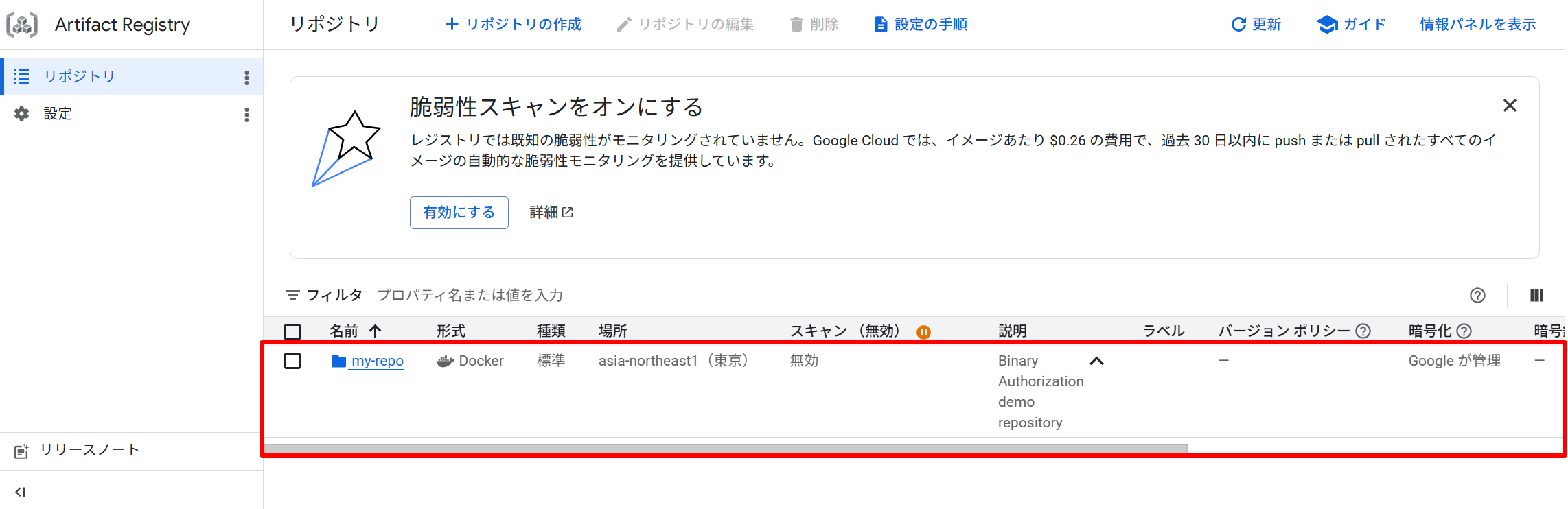Image resolution: width=1568 pixels, height=509 pixels.
Task: Open 設定 more options kebab menu
Action: (x=246, y=115)
